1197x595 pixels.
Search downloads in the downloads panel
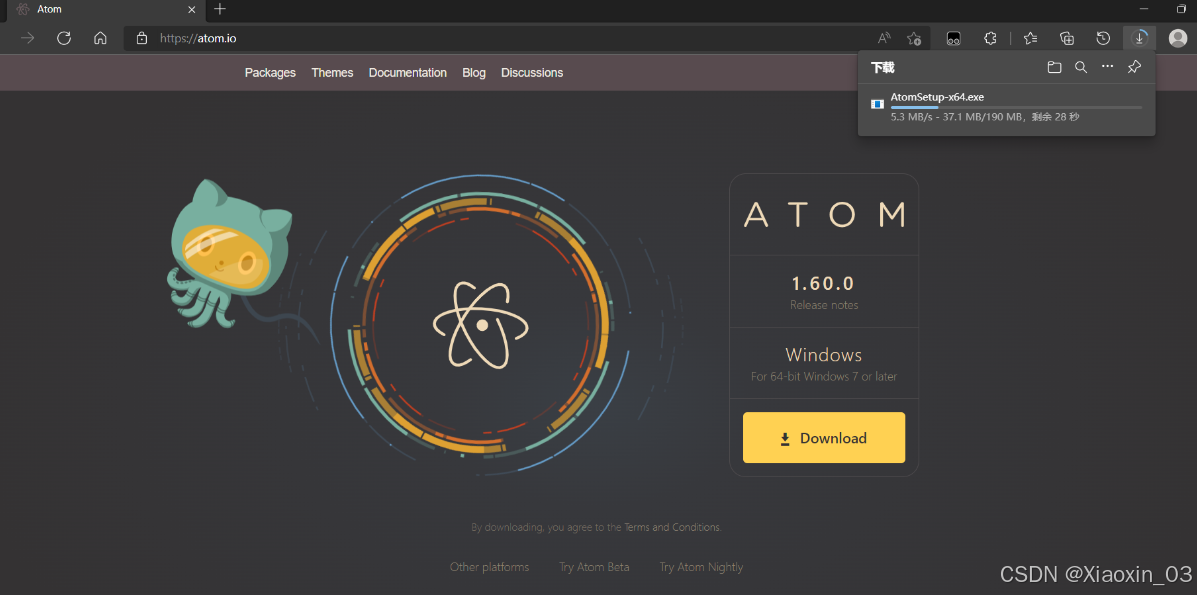coord(1081,67)
